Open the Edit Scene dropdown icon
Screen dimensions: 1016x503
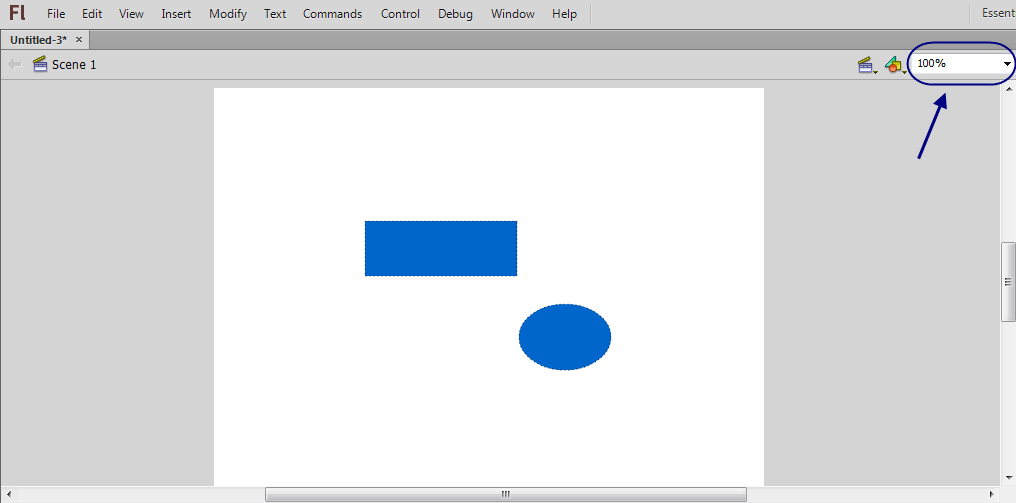(868, 65)
